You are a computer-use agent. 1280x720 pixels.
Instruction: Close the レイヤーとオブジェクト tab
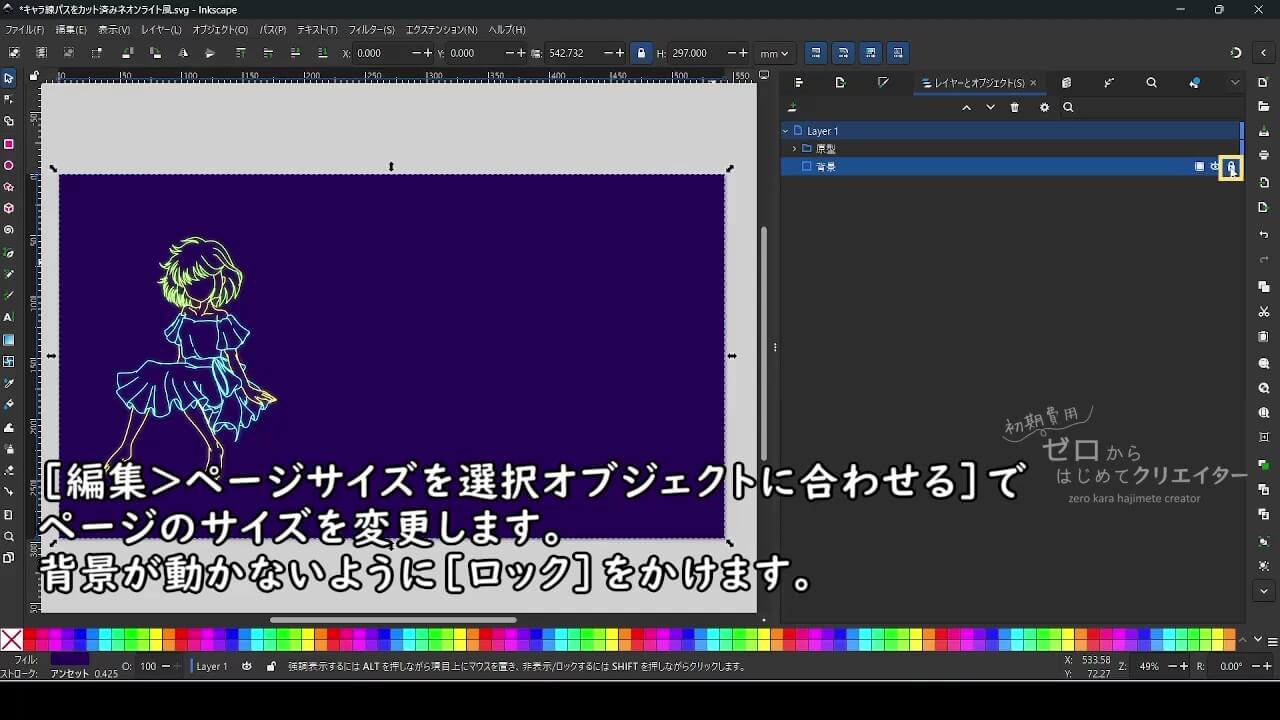point(1033,83)
